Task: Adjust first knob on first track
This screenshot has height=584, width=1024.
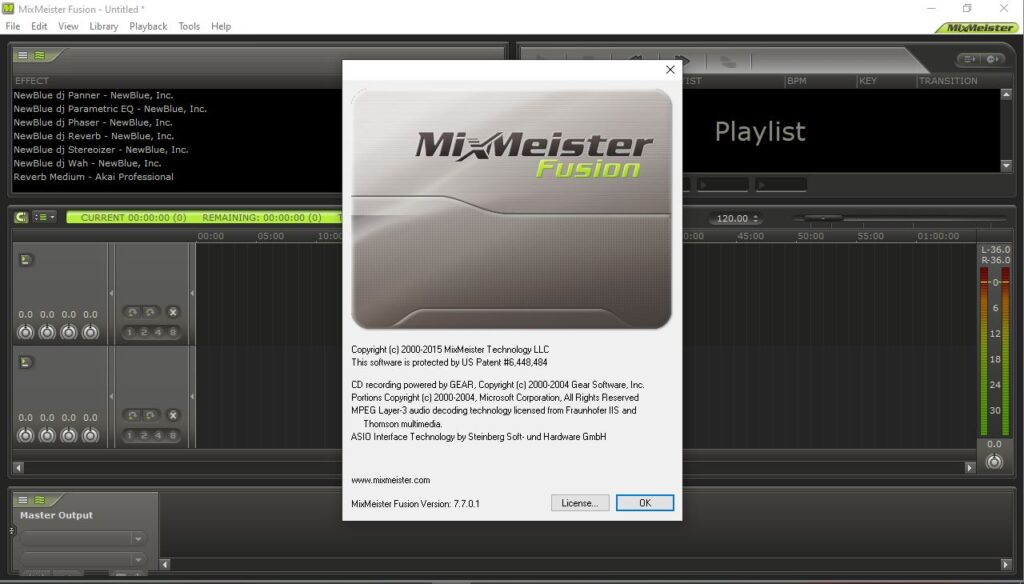Action: pyautogui.click(x=25, y=332)
